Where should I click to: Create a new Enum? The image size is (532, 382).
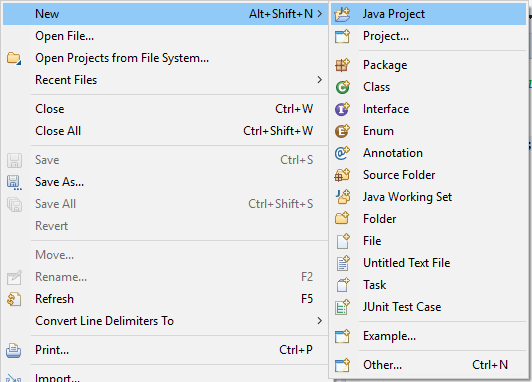[429, 131]
